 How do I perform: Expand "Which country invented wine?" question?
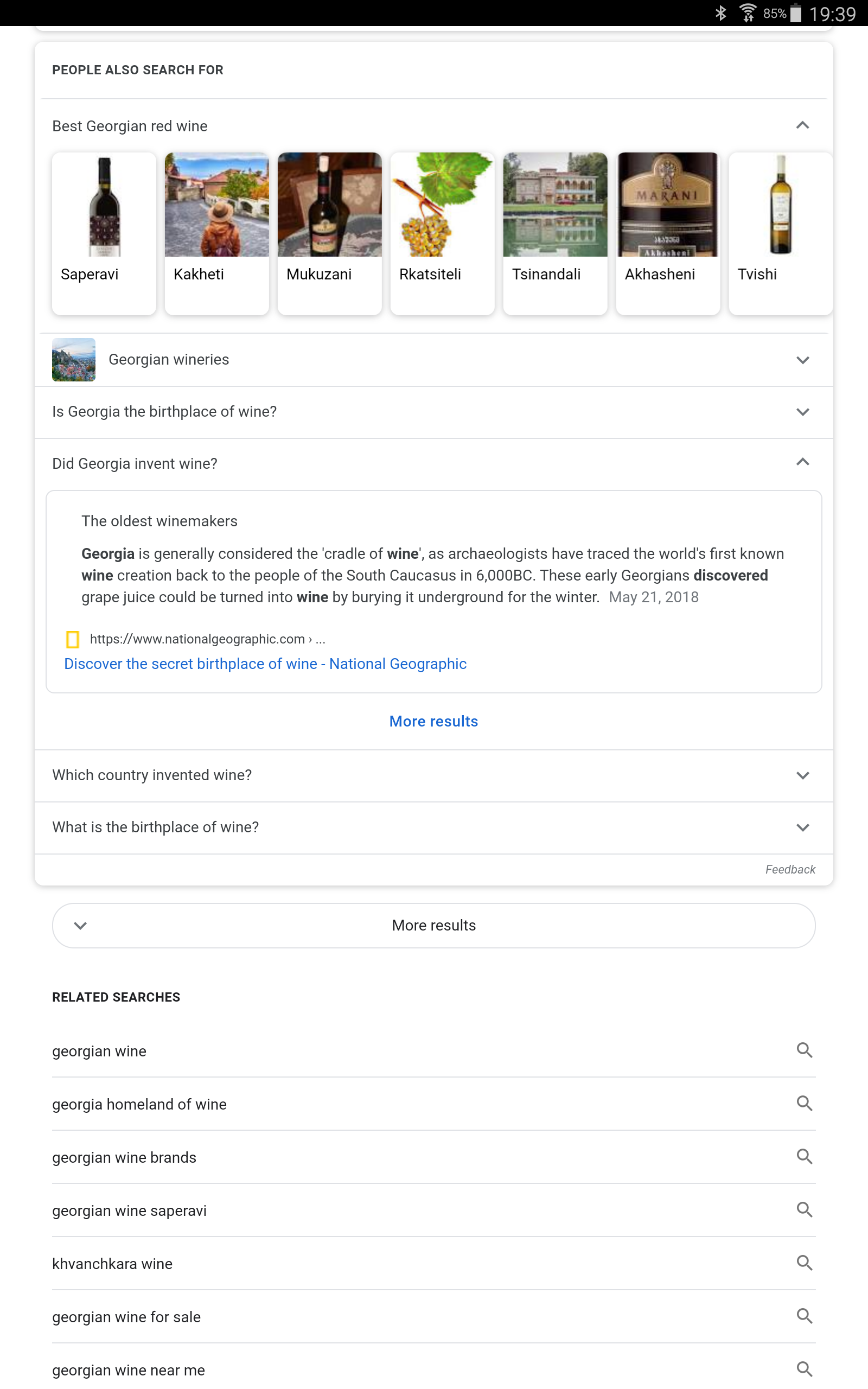tap(802, 775)
